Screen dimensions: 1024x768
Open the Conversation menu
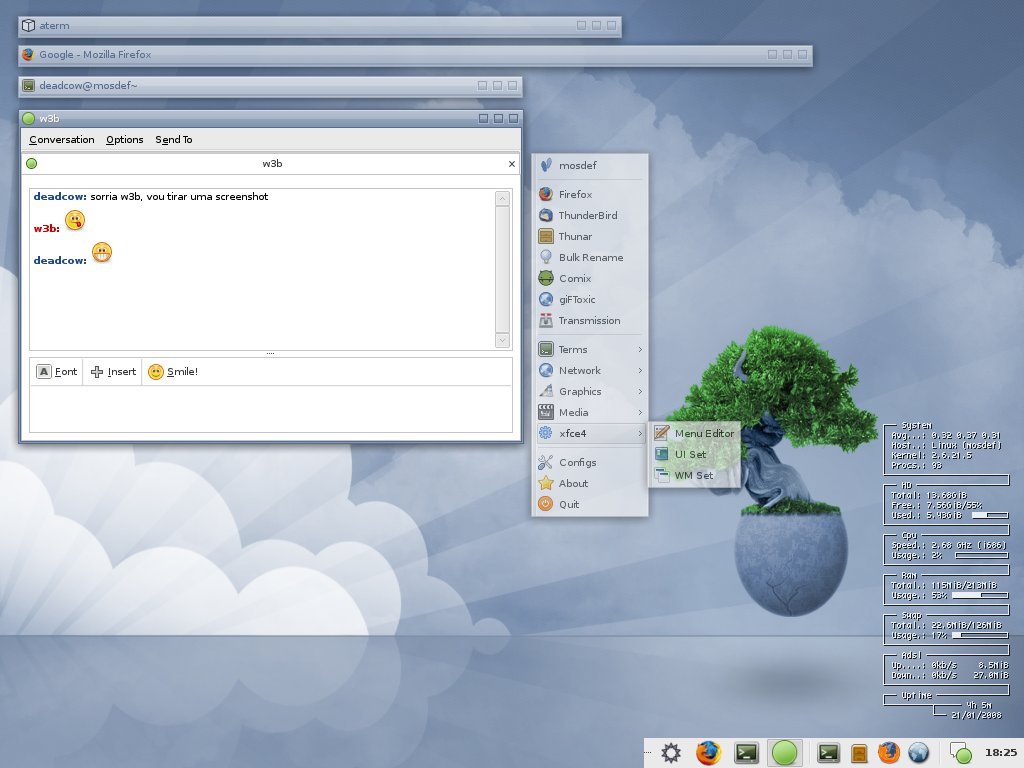61,140
